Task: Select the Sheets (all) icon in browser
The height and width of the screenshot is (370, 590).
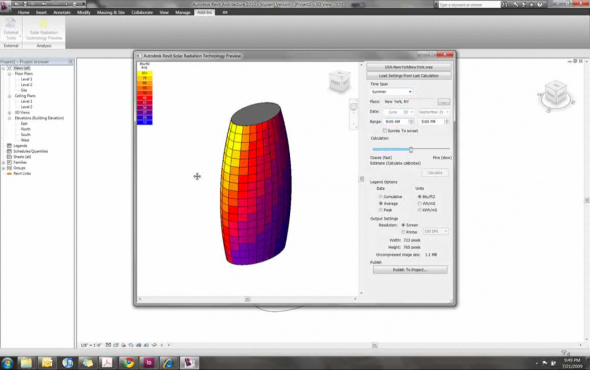Action: tap(9, 157)
